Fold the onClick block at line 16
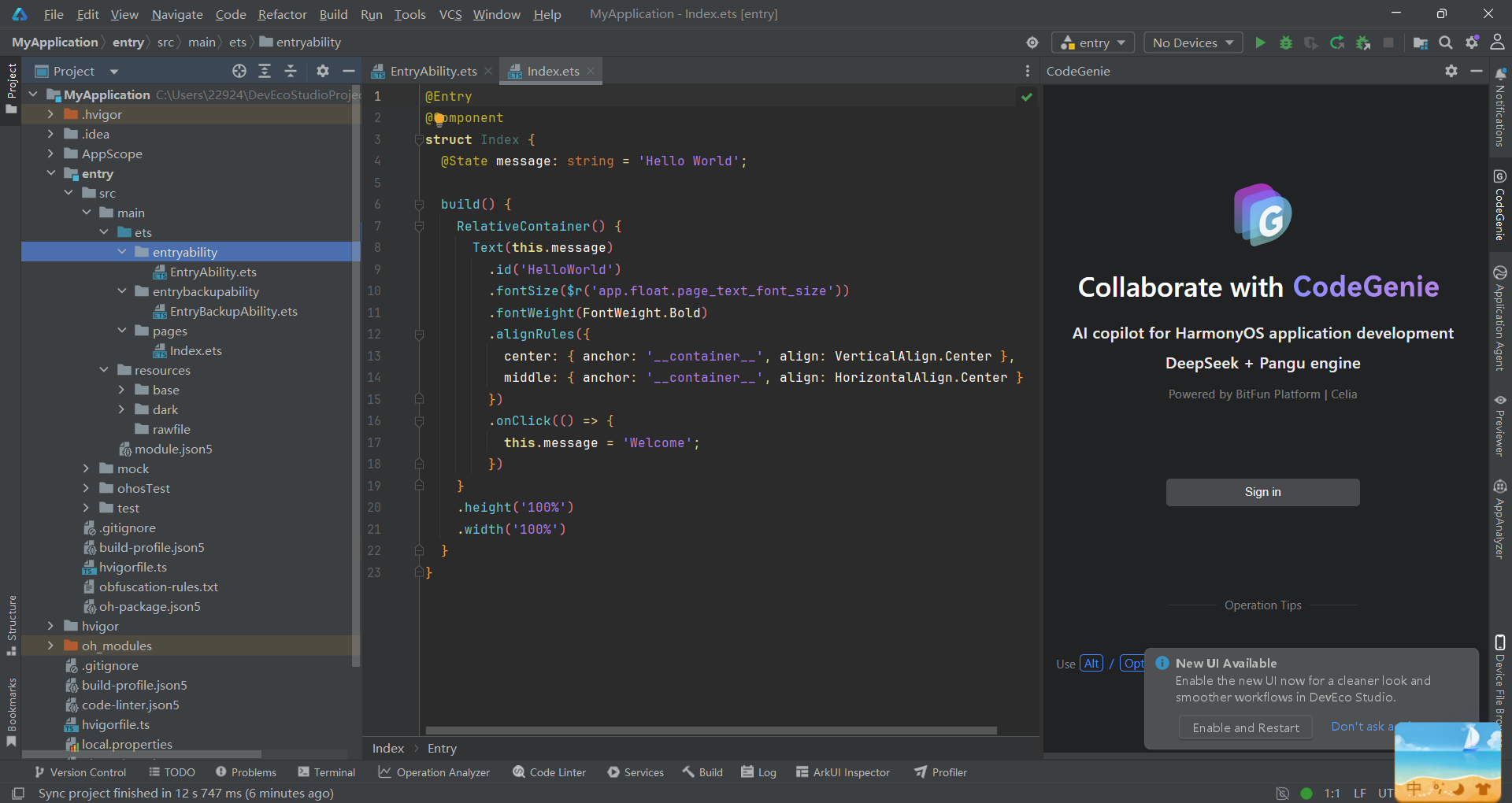Viewport: 1512px width, 803px height. coord(419,421)
